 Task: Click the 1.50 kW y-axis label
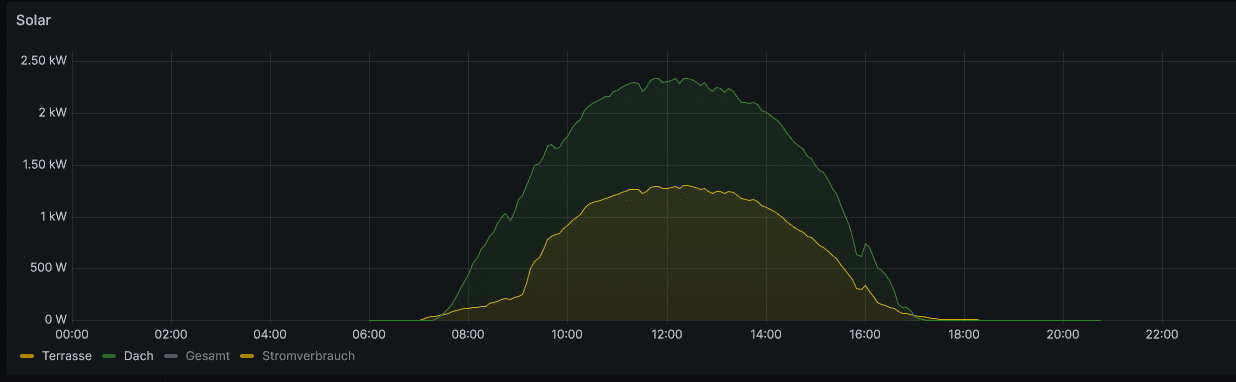pyautogui.click(x=43, y=165)
